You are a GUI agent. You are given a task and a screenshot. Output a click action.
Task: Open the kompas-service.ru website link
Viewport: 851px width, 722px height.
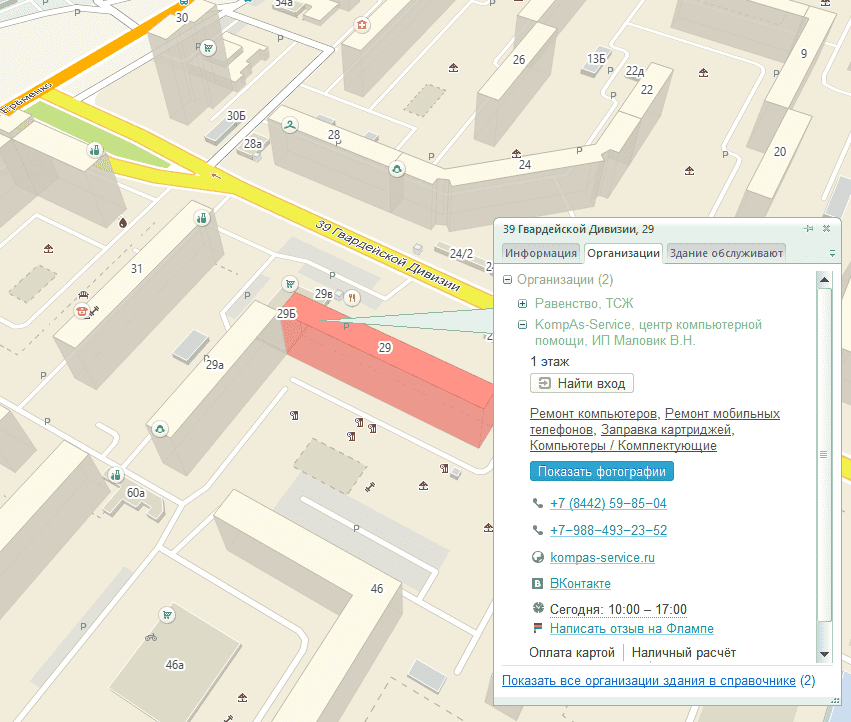coord(602,557)
